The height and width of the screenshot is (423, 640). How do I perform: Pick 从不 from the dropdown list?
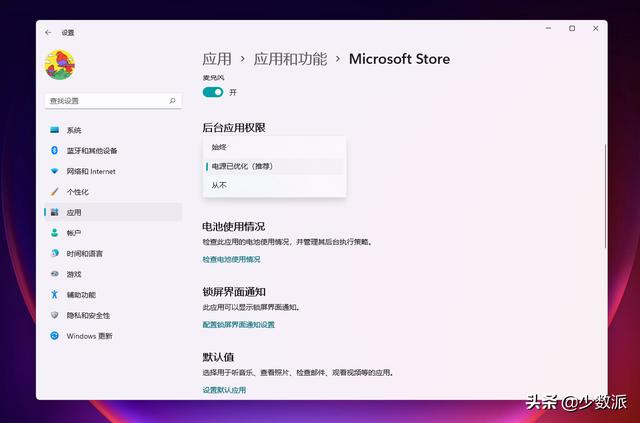click(219, 185)
